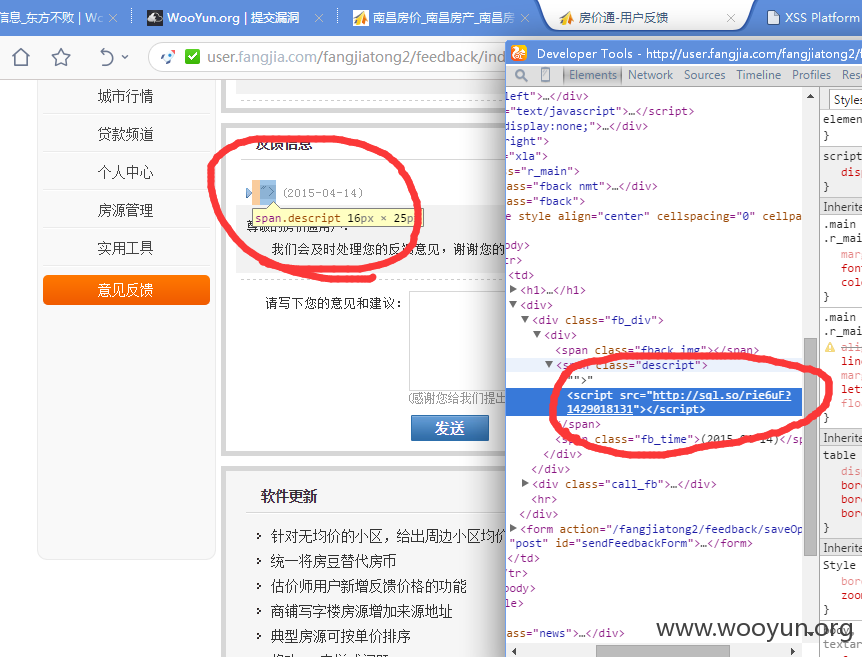Close 房价通-用户反馈 browser tab
The image size is (862, 657).
(x=731, y=18)
